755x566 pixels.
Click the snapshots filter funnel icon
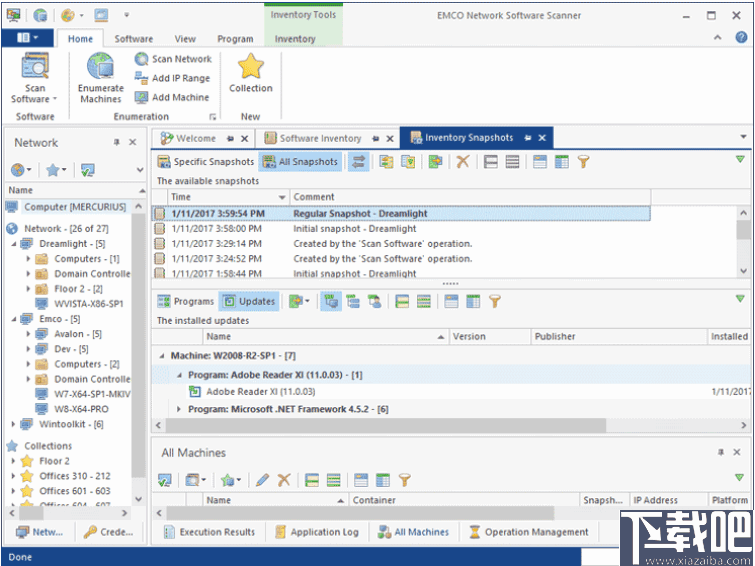[x=584, y=162]
